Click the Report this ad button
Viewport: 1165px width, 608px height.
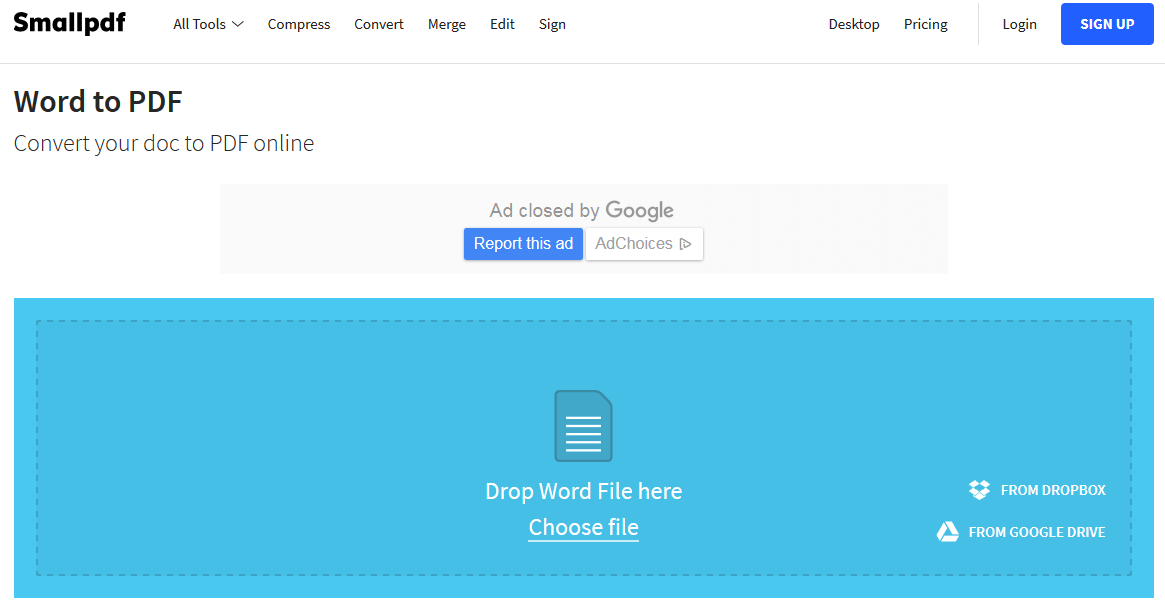pyautogui.click(x=523, y=244)
